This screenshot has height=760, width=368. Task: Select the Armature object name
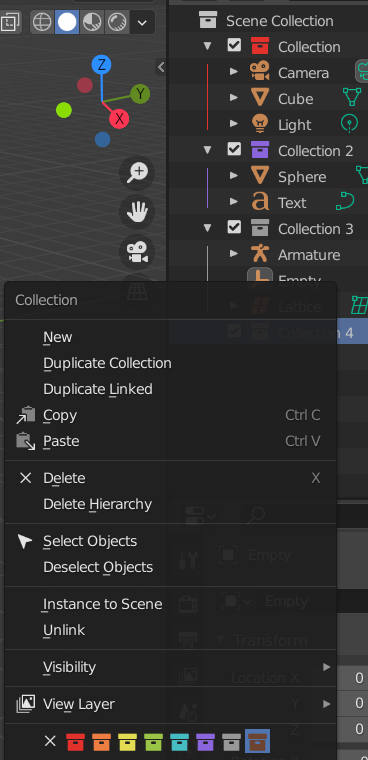309,254
